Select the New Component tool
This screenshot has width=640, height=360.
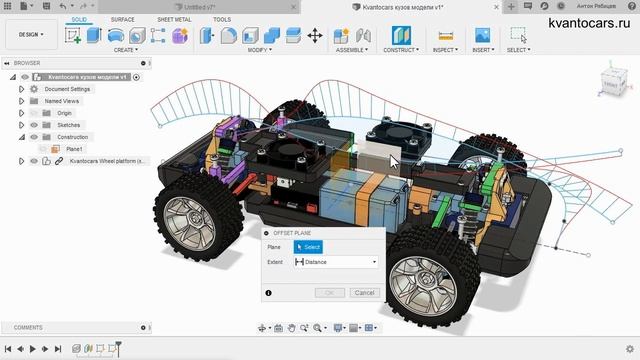(x=341, y=36)
